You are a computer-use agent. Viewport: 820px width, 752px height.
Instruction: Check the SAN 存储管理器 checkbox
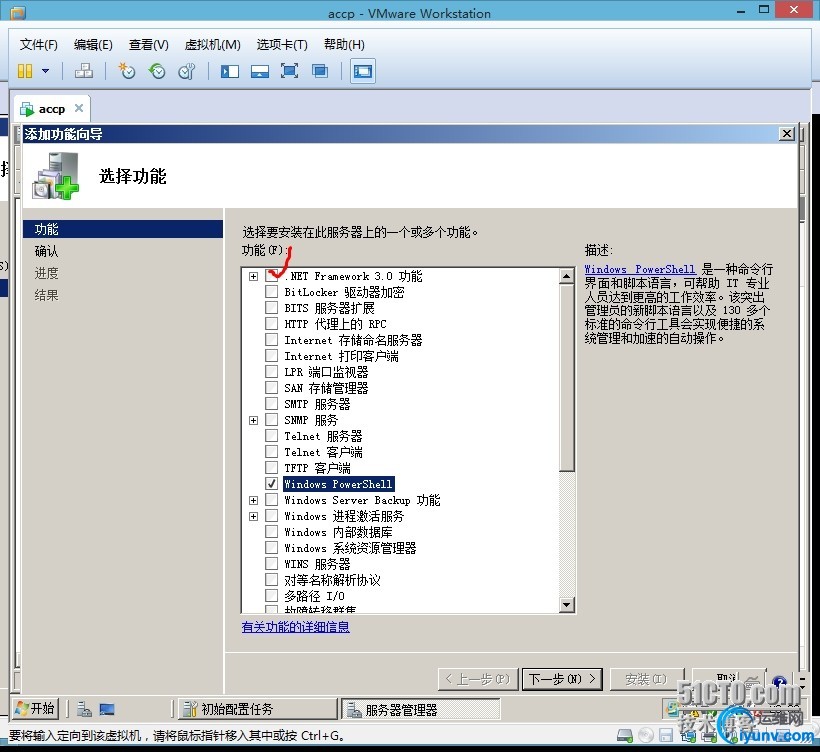[x=271, y=388]
